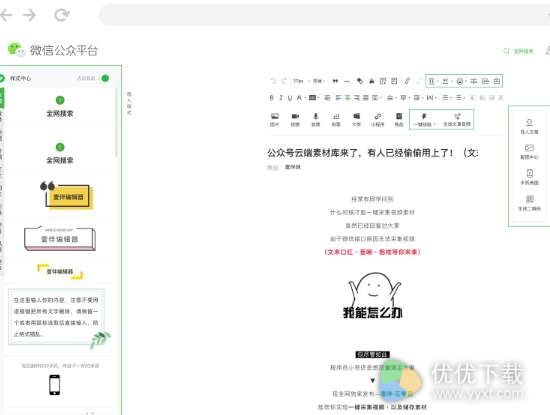Open 配图中心 in the right panel
The width and height of the screenshot is (550, 415).
click(x=529, y=152)
